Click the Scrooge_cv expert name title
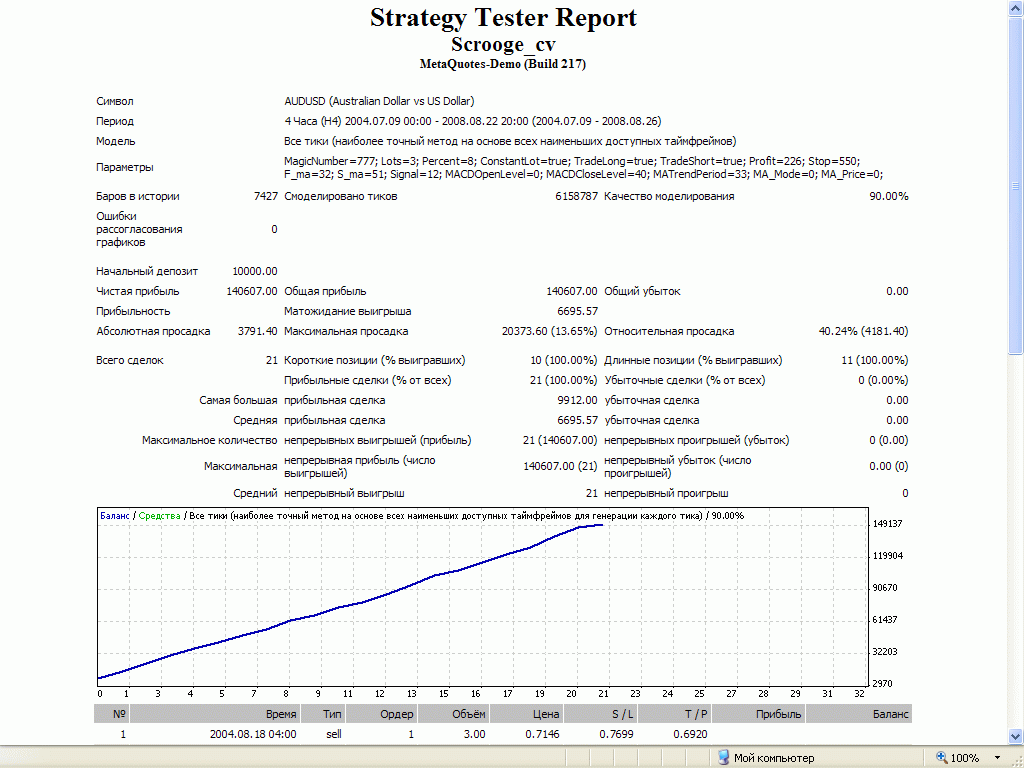This screenshot has width=1024, height=768. pyautogui.click(x=503, y=45)
